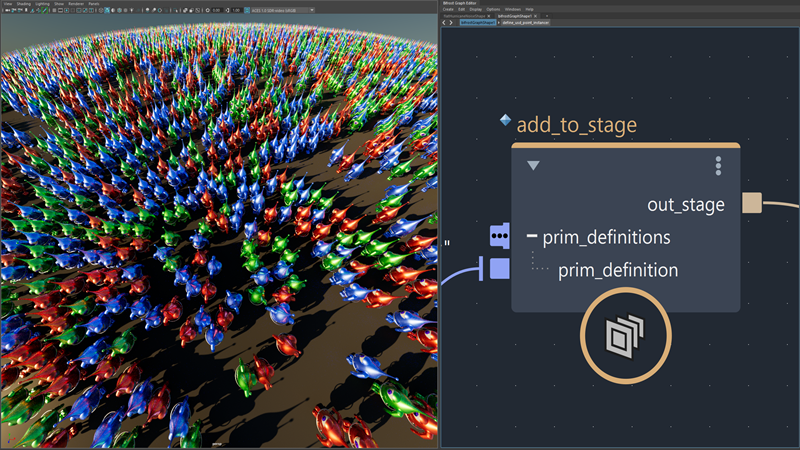Collapse the add_to_stage node with the triangle
800x450 pixels.
click(533, 166)
